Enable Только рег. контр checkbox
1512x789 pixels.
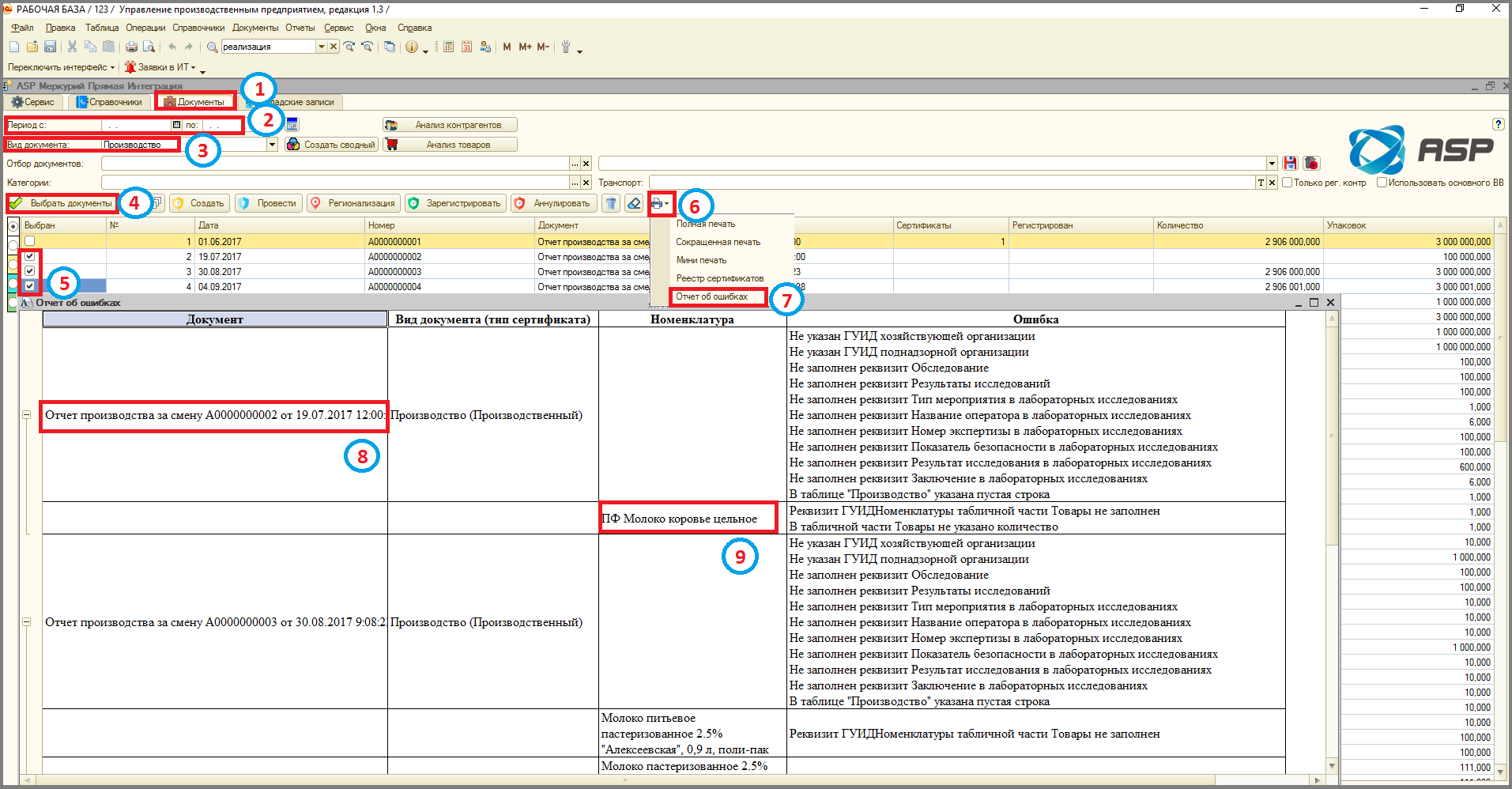[x=1288, y=183]
